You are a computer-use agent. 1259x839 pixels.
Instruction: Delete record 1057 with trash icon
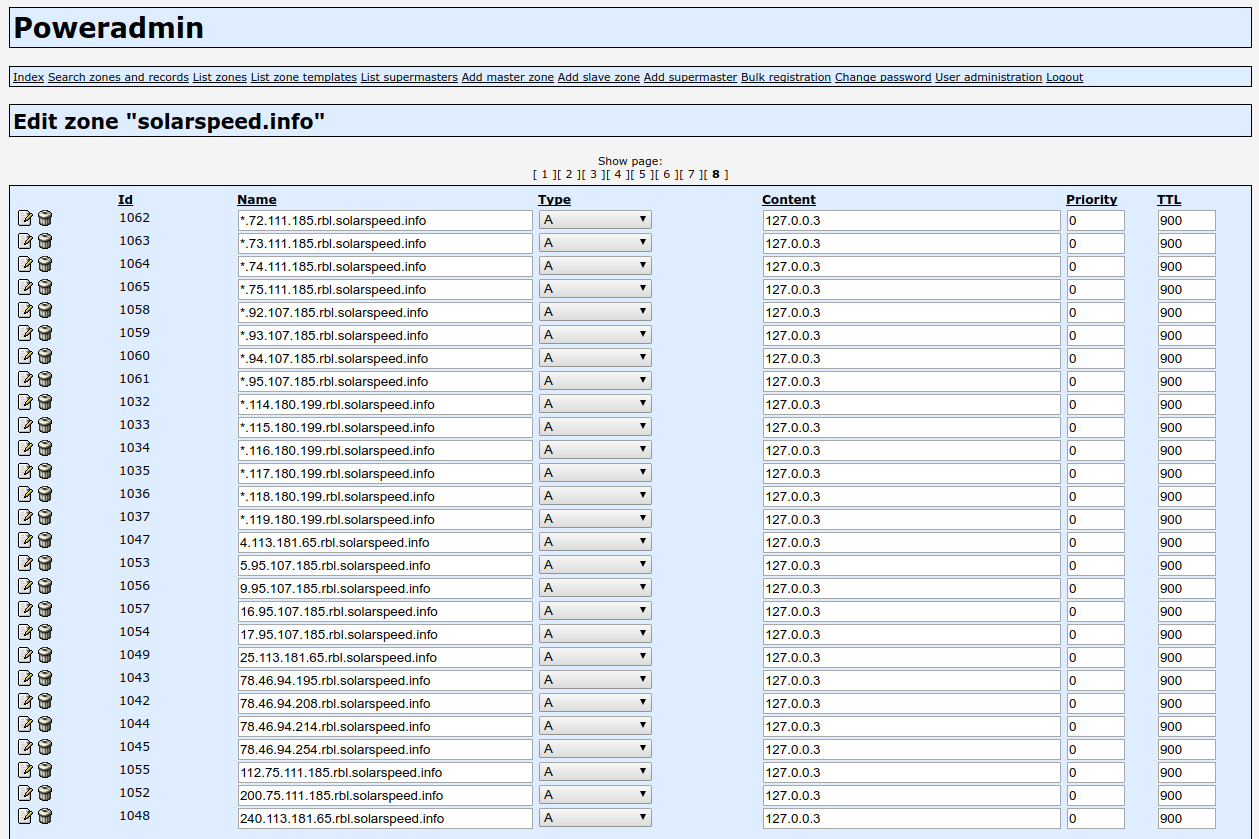point(45,609)
